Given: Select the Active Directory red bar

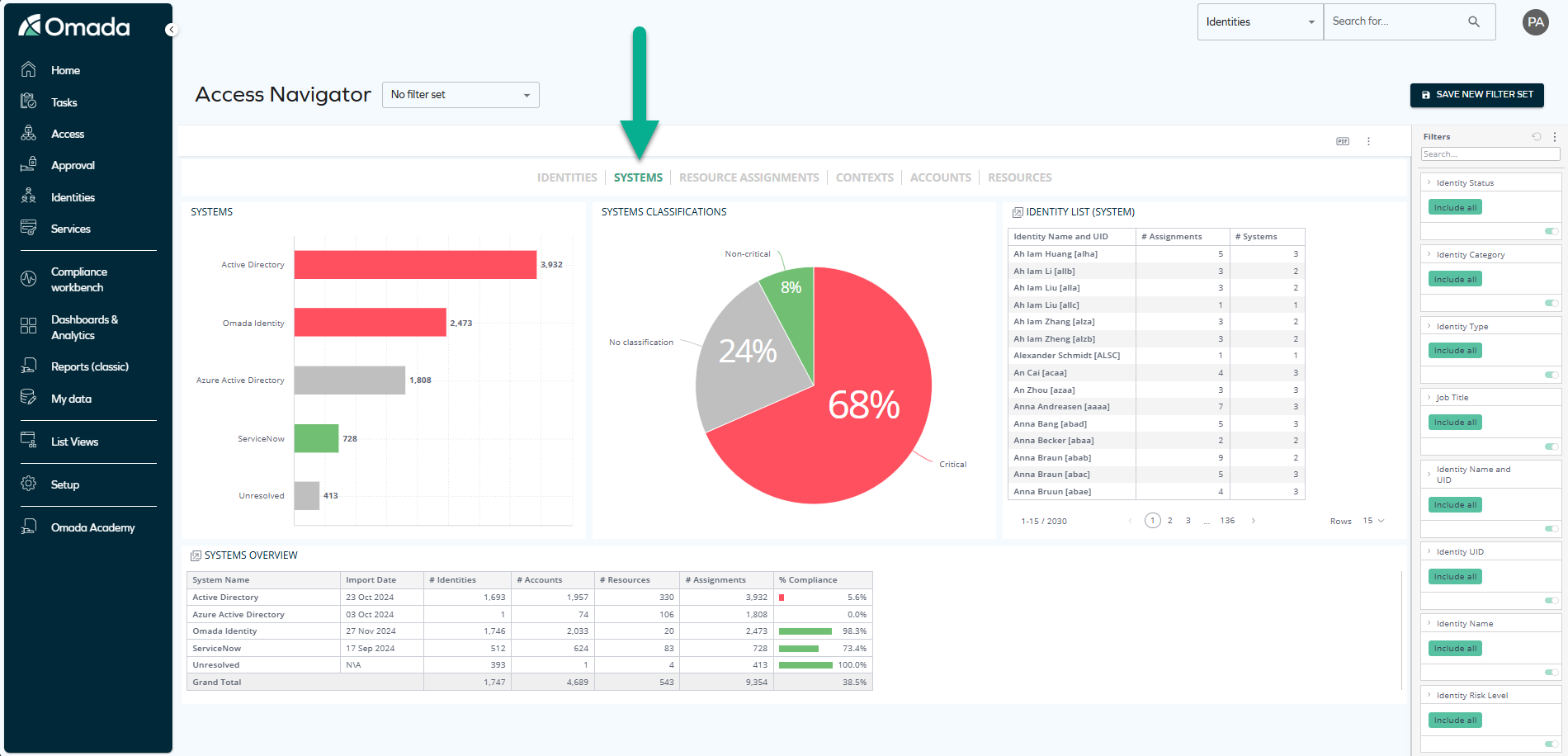Looking at the screenshot, I should [415, 265].
